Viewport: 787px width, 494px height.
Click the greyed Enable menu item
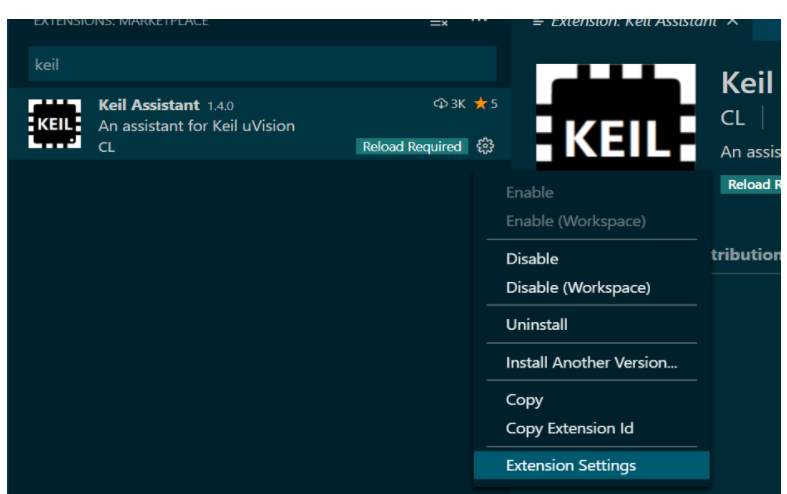530,192
